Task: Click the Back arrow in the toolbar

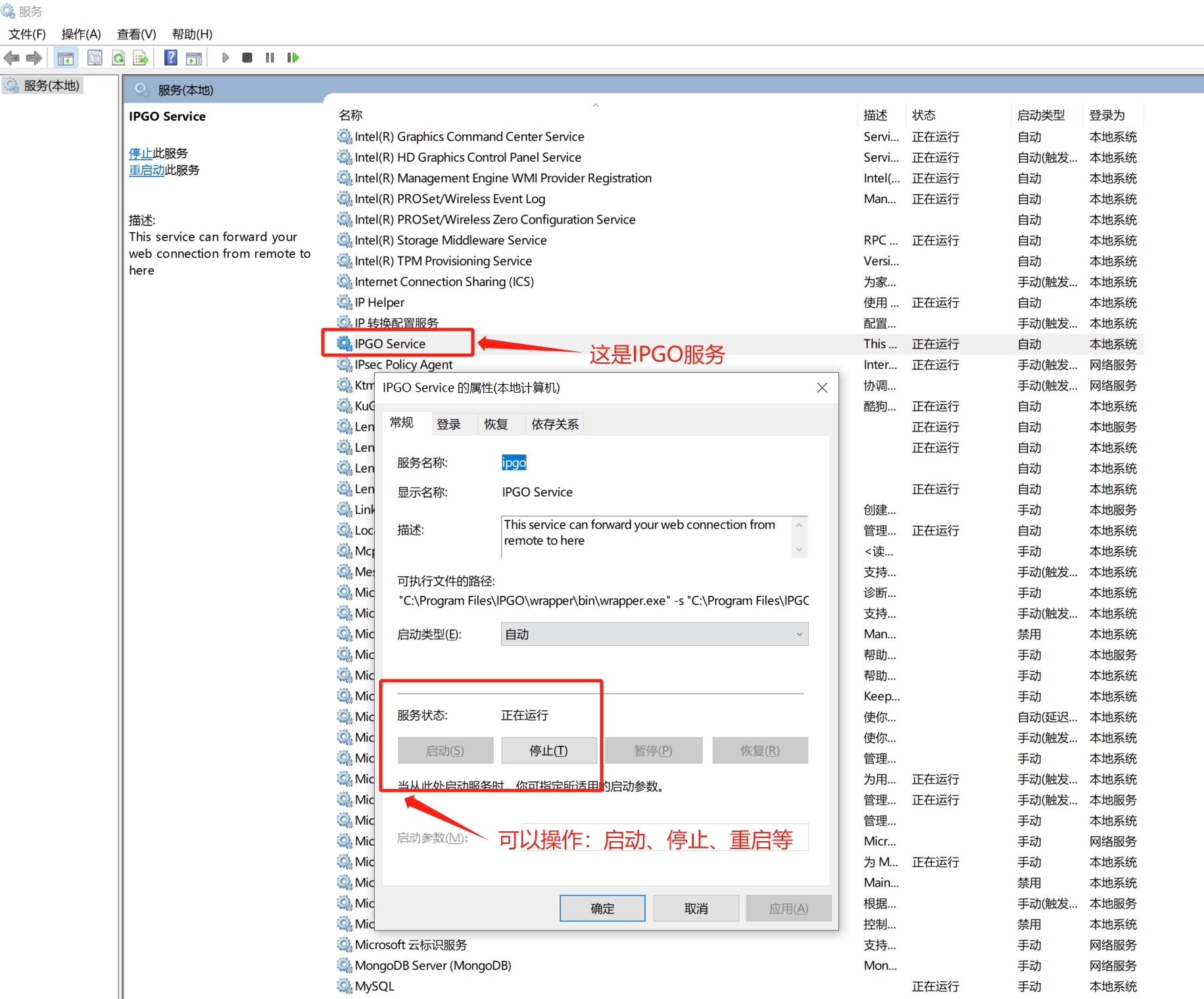Action: point(12,58)
